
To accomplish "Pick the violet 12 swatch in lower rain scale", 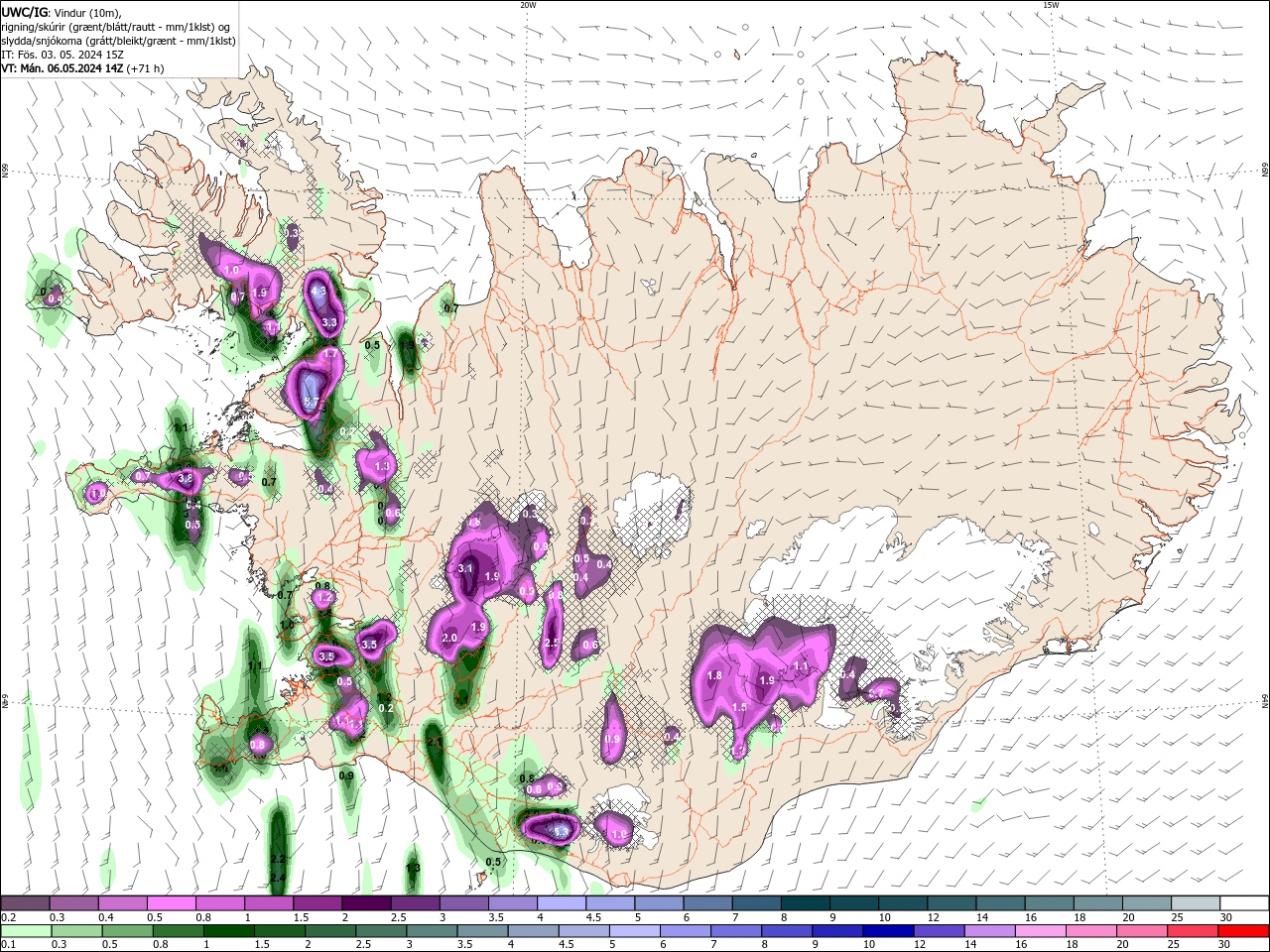I will (x=939, y=931).
